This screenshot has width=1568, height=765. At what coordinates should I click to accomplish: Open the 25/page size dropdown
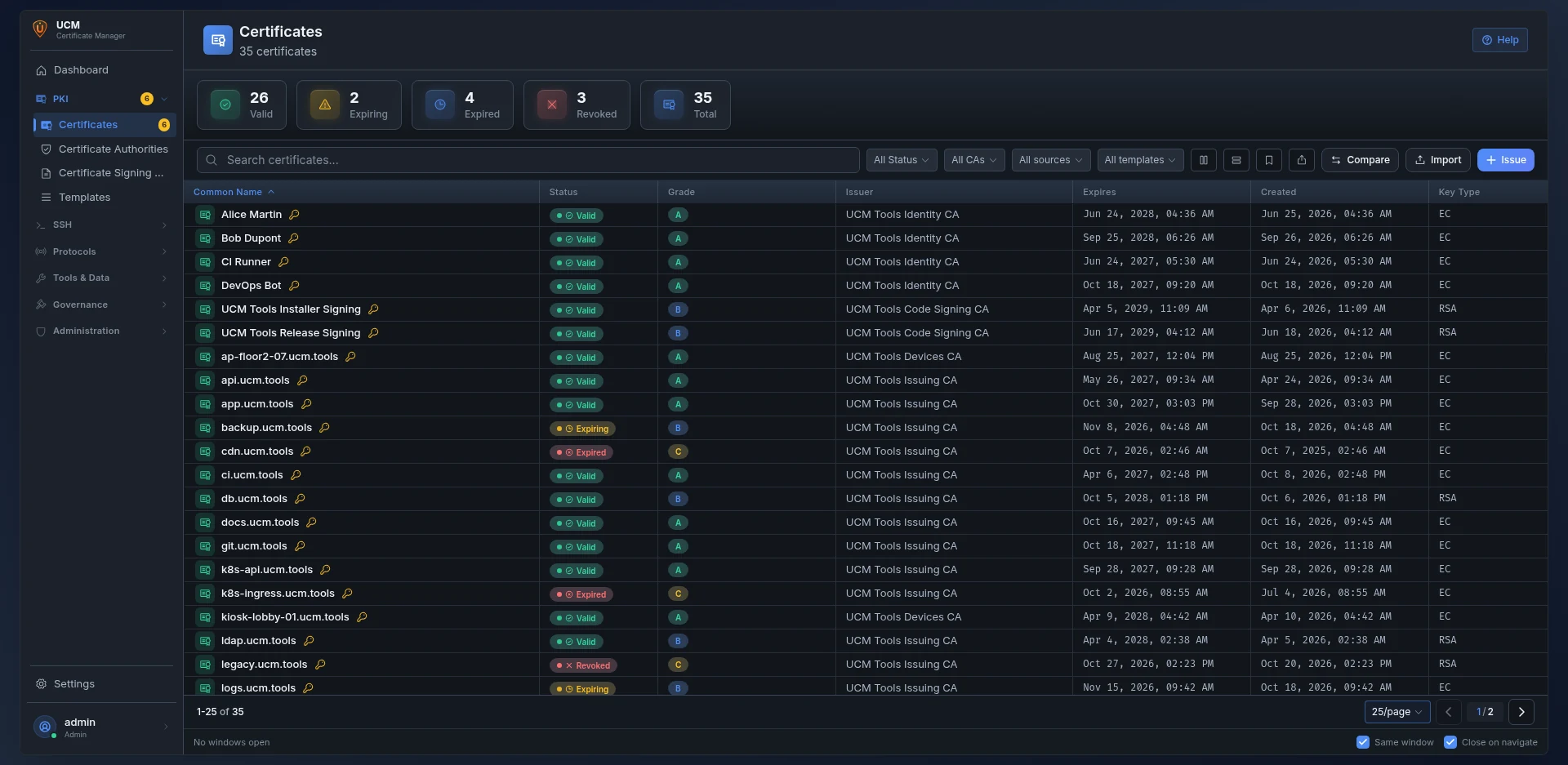tap(1397, 712)
